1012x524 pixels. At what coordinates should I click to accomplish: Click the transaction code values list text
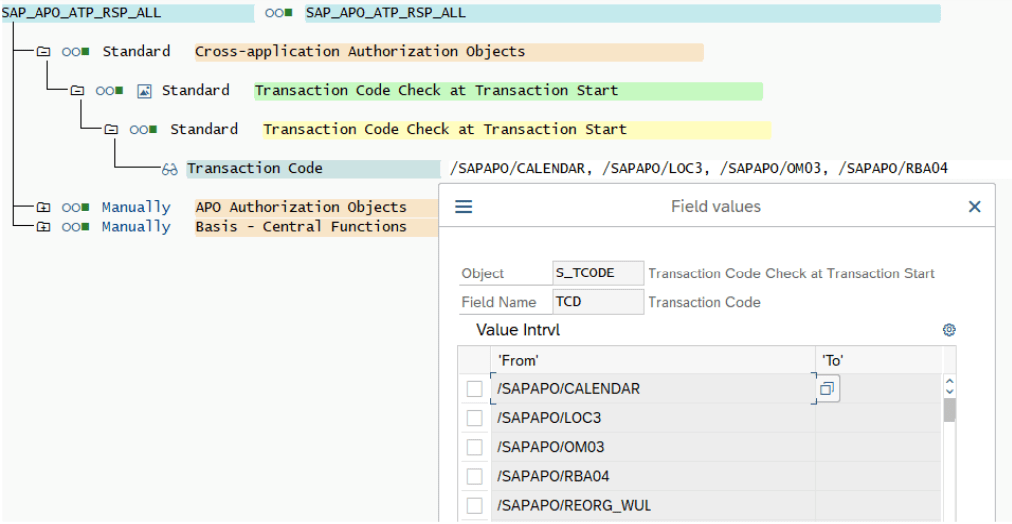699,168
